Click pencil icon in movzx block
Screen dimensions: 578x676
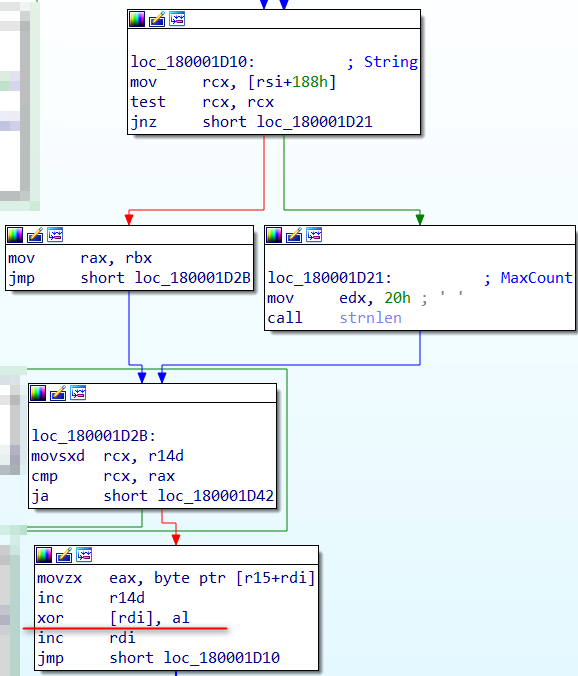[64, 555]
